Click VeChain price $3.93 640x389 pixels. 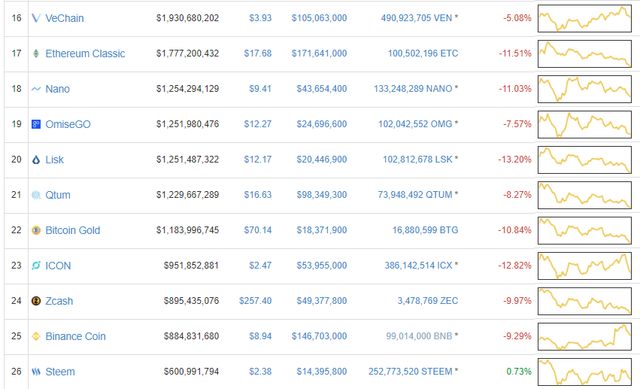(x=260, y=18)
